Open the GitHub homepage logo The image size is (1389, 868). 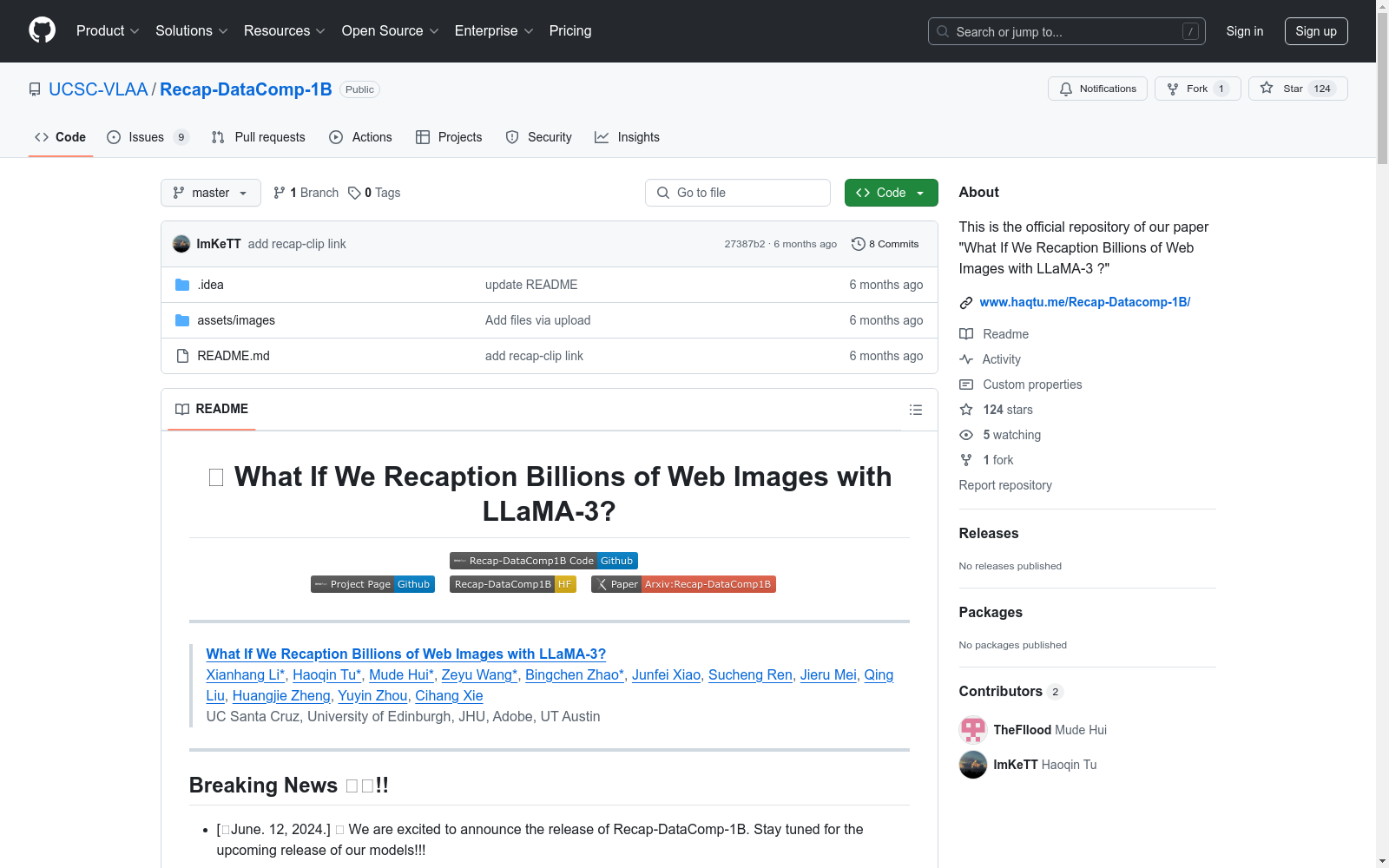[x=42, y=30]
